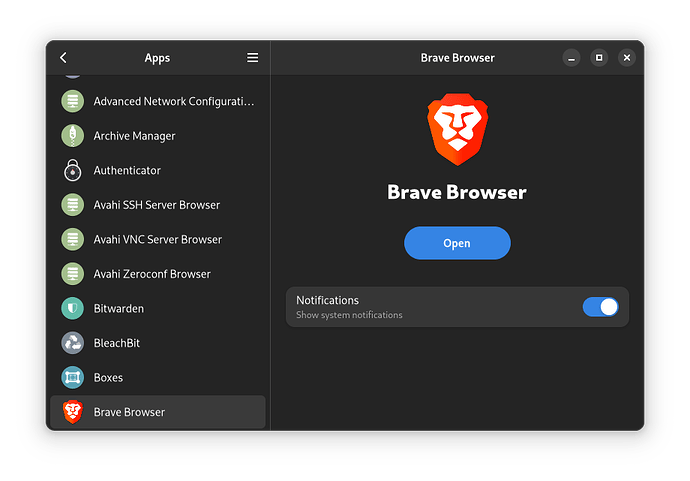690x481 pixels.
Task: Maximize the Settings window
Action: coord(599,58)
